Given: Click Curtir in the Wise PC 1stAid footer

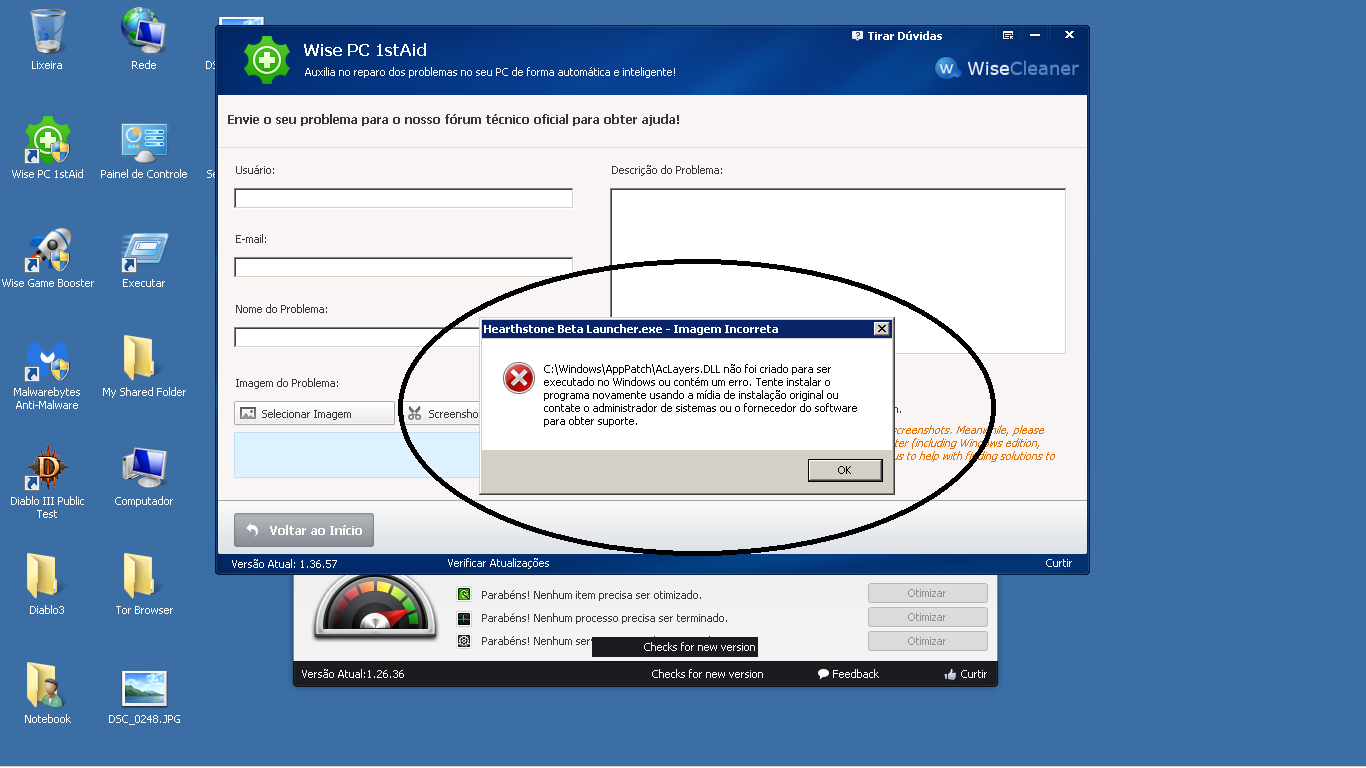Looking at the screenshot, I should (1059, 563).
